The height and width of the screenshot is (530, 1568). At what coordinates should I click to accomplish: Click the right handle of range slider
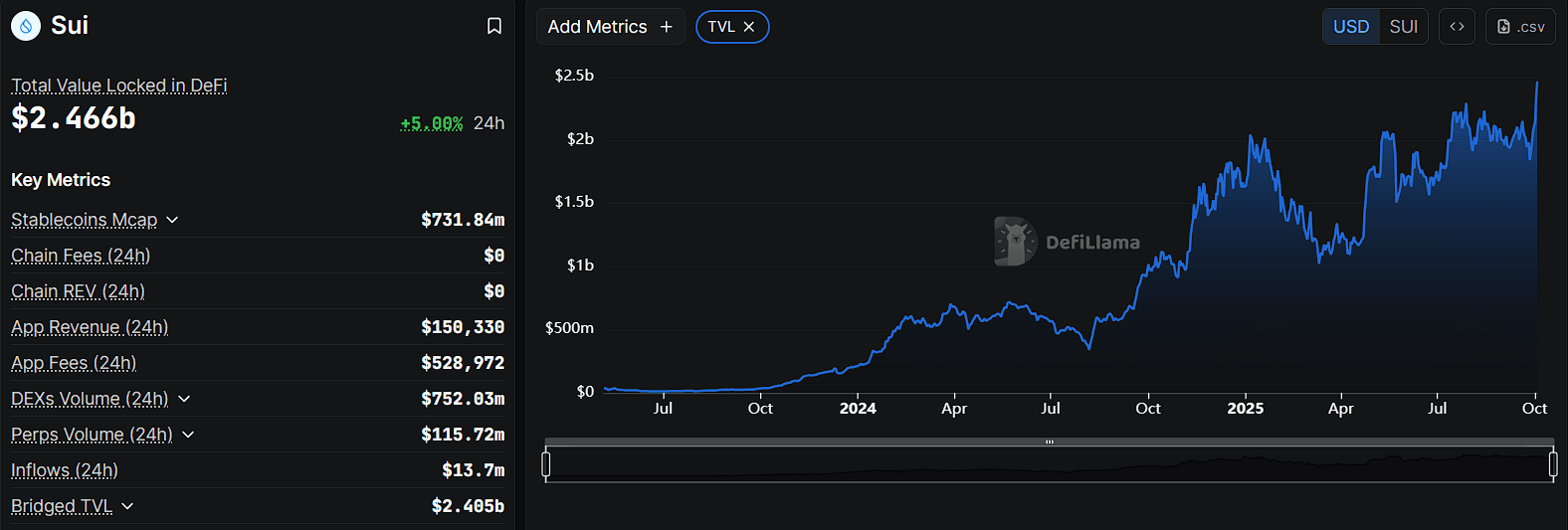(x=1553, y=464)
